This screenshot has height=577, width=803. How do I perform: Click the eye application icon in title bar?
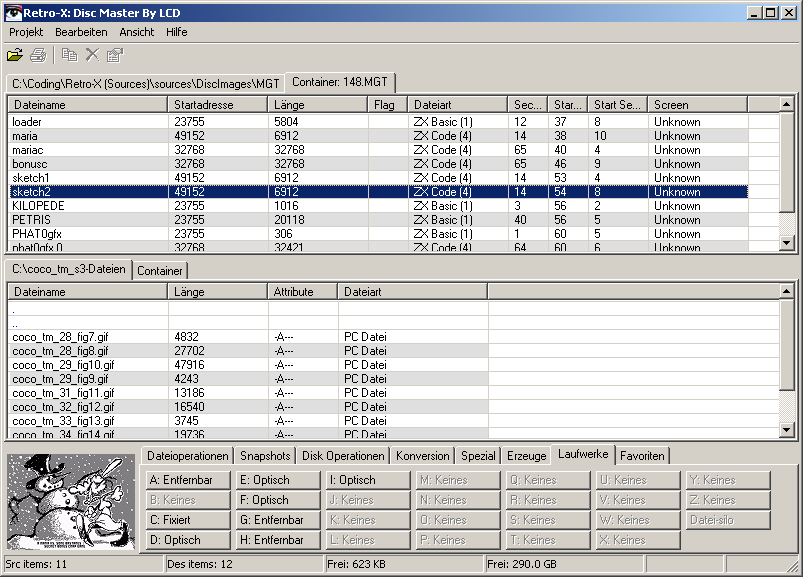tap(13, 13)
